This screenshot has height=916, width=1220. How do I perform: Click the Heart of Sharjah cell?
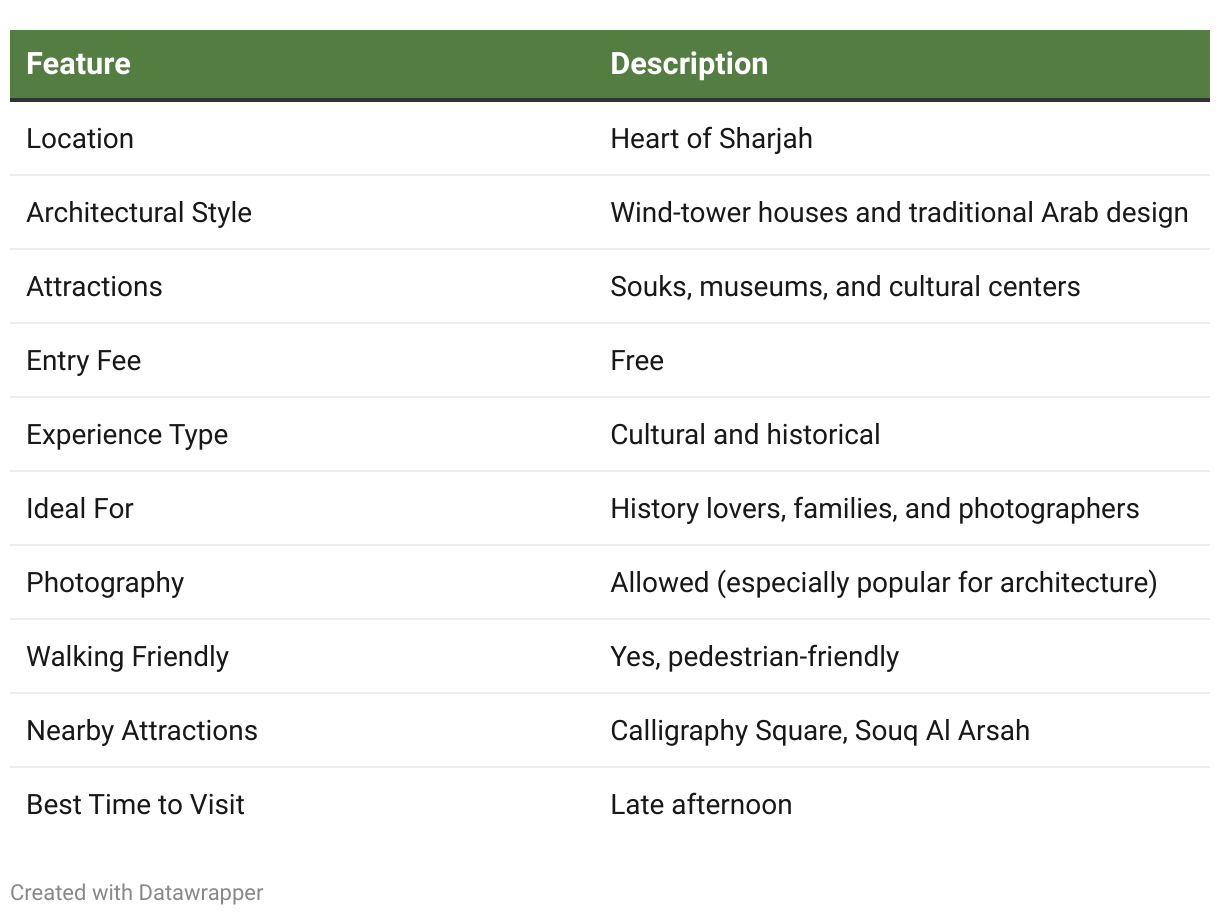711,138
